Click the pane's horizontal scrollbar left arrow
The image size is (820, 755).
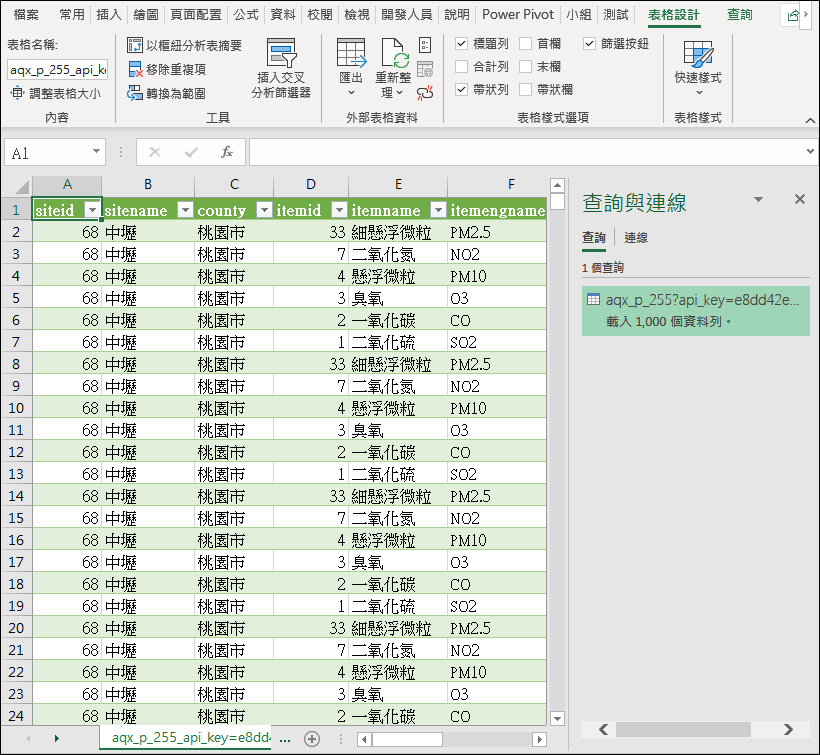pyautogui.click(x=603, y=729)
